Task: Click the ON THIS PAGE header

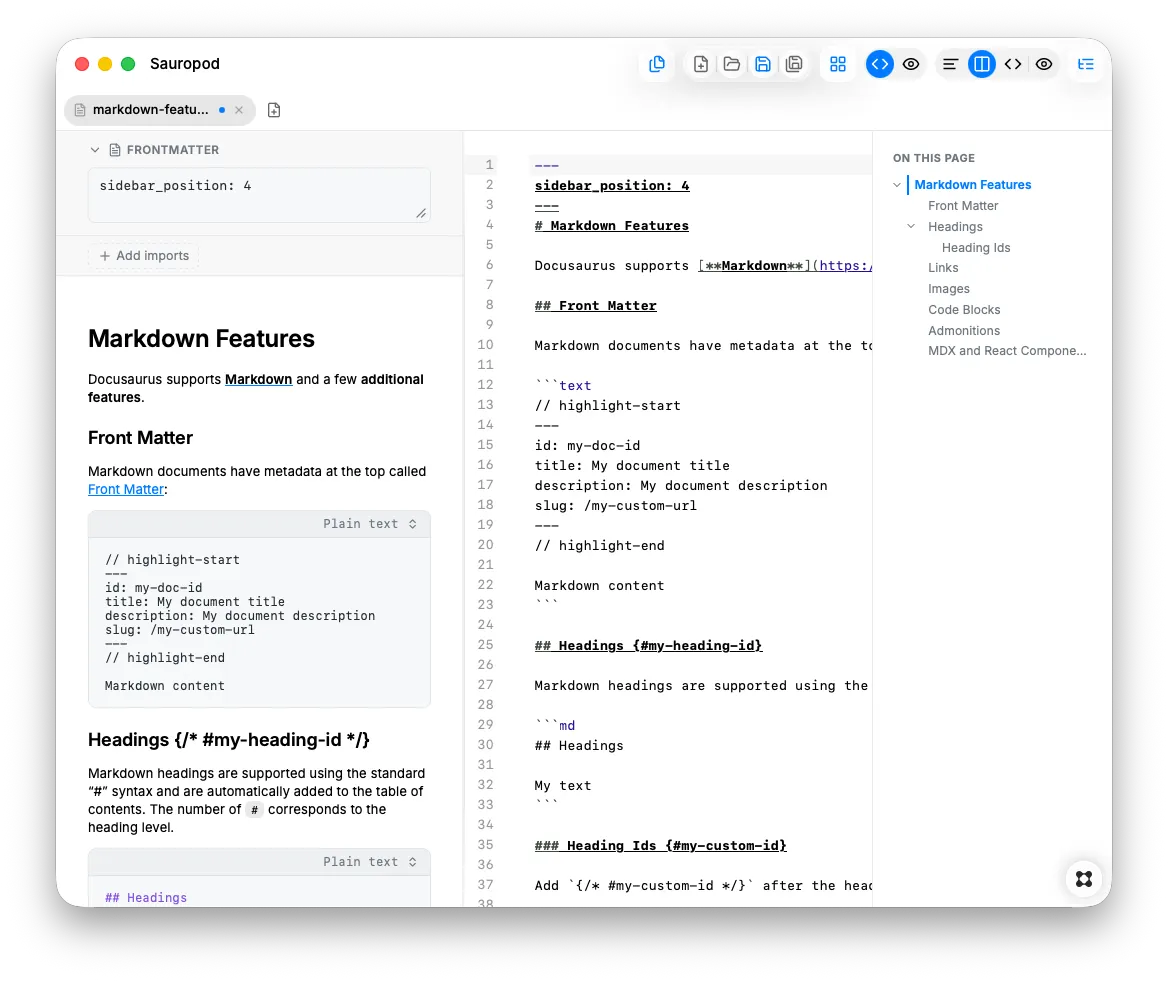Action: pyautogui.click(x=933, y=158)
